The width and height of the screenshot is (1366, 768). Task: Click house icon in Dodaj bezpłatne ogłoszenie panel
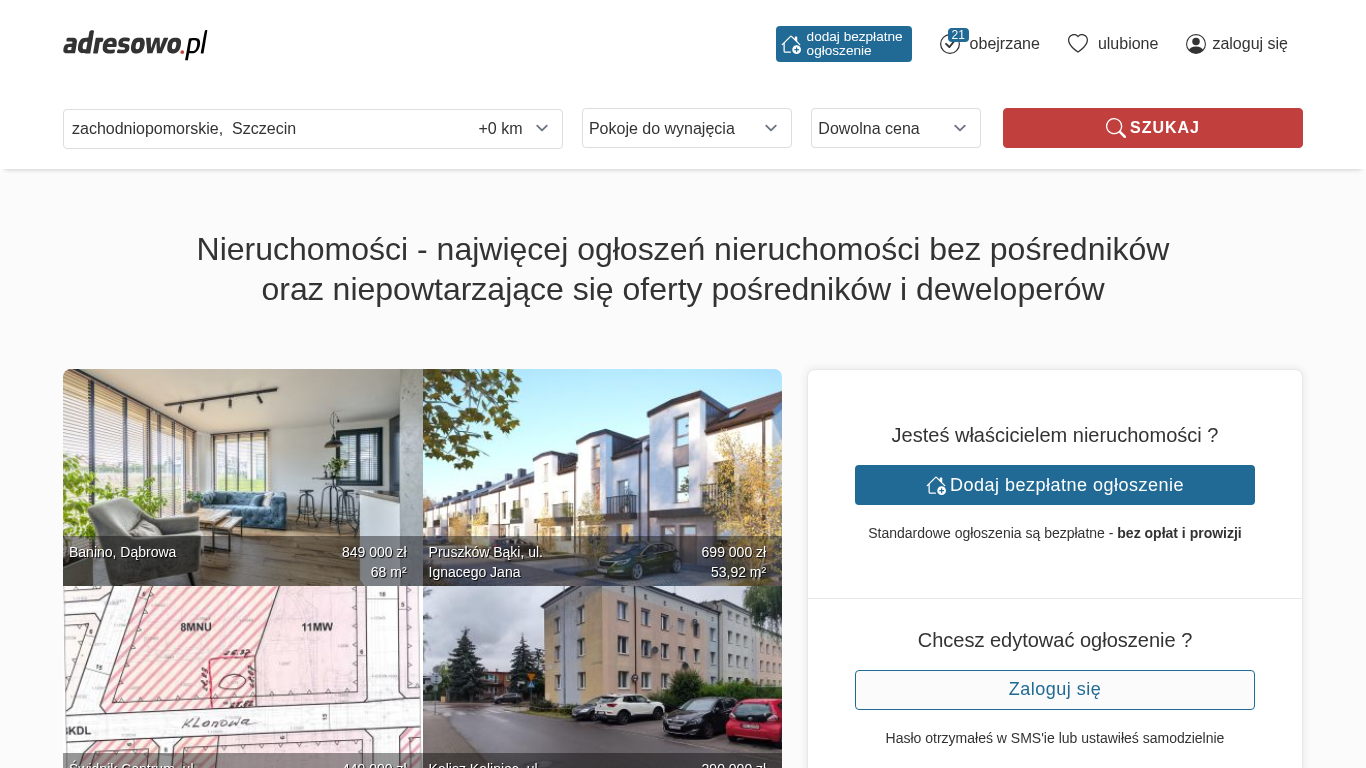pyautogui.click(x=936, y=486)
